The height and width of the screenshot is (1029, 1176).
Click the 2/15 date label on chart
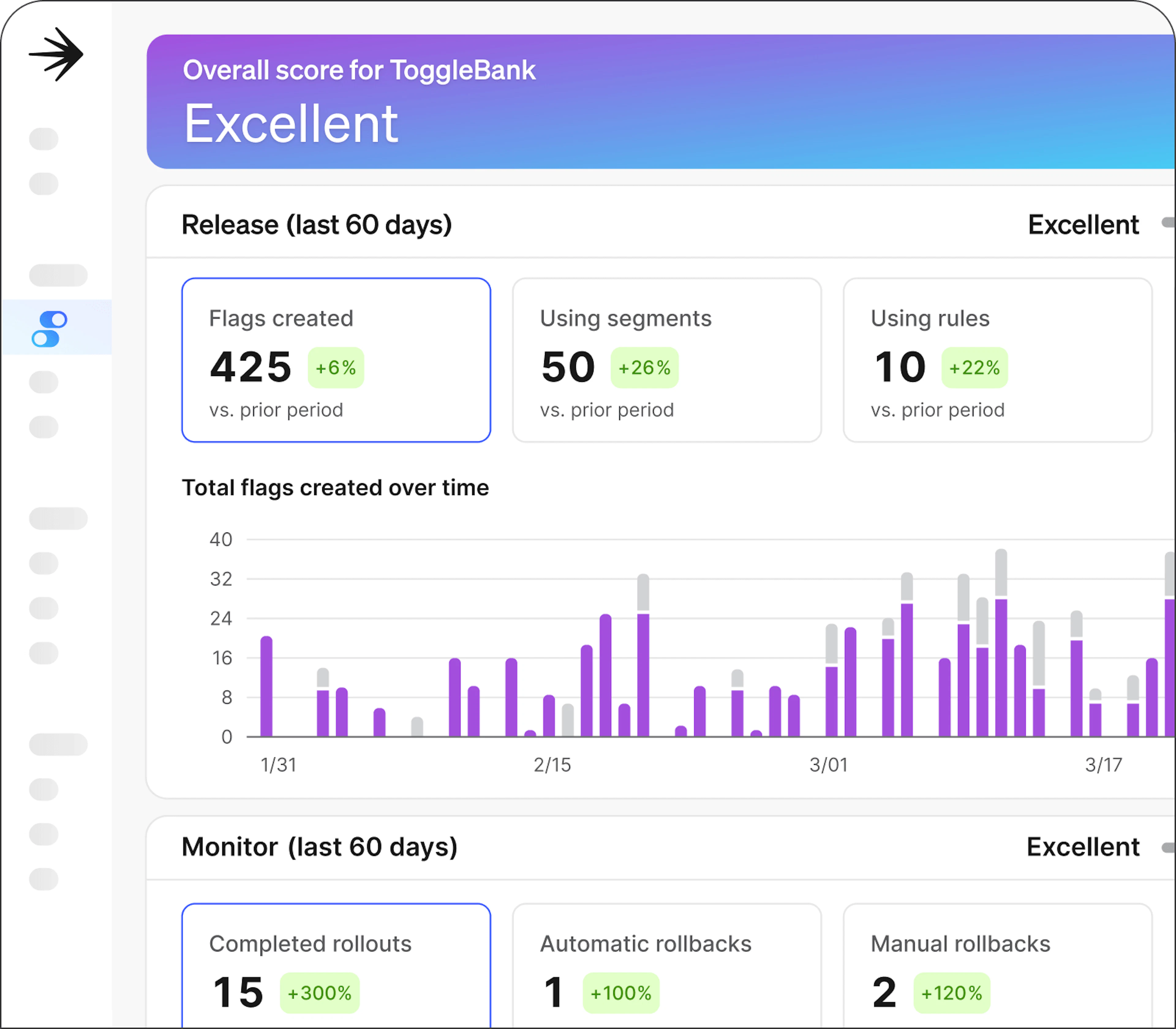[552, 765]
